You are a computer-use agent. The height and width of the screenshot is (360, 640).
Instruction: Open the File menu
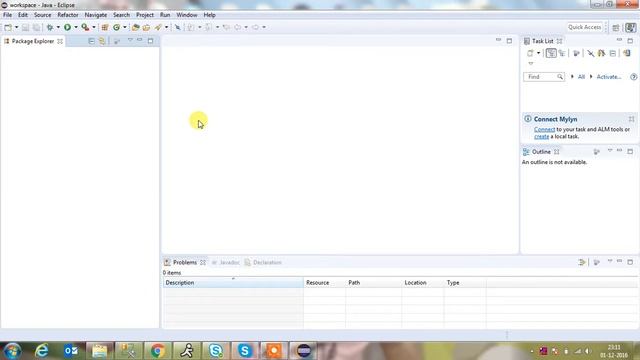(x=7, y=15)
